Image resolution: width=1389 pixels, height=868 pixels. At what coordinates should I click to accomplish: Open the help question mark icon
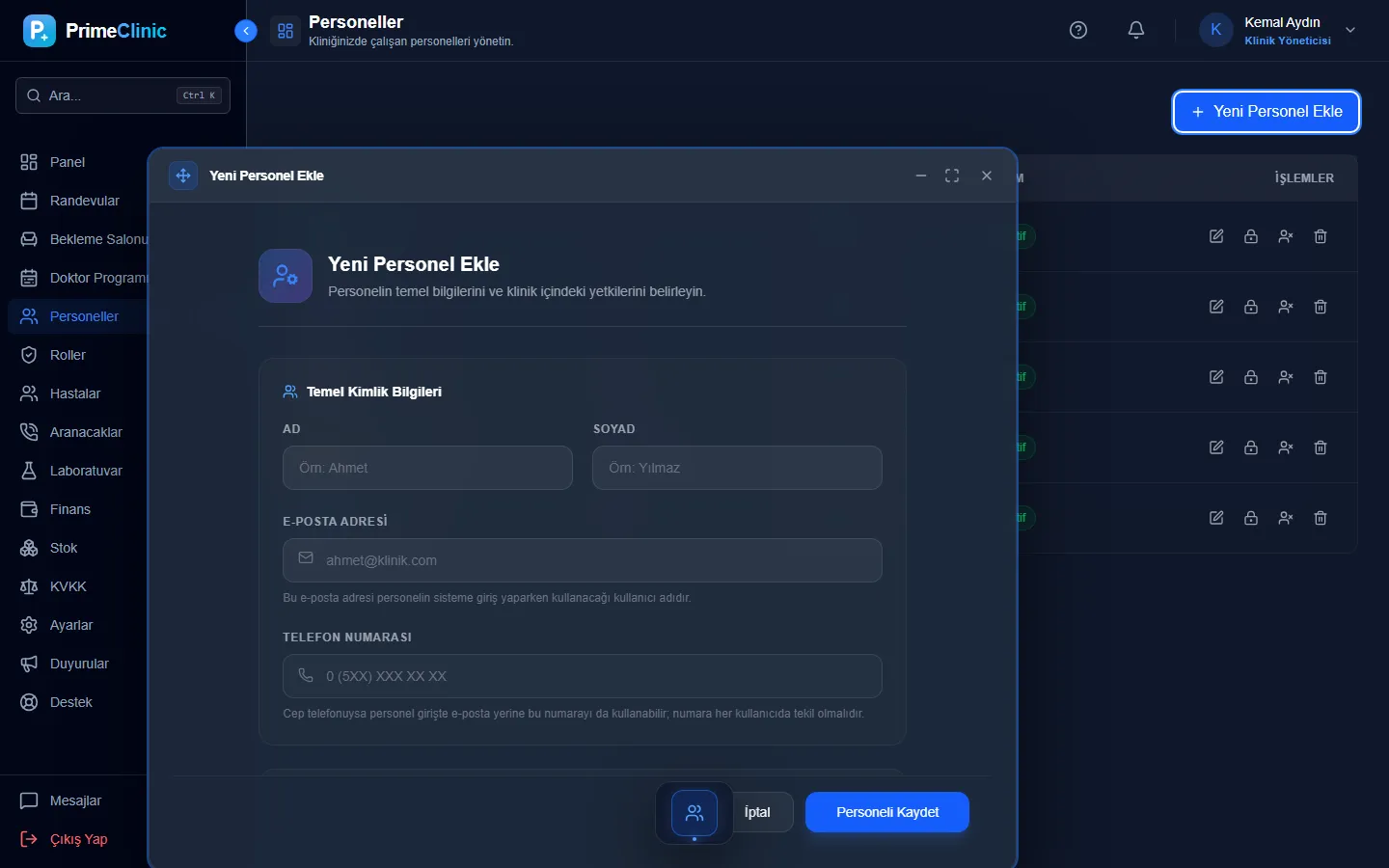pyautogui.click(x=1078, y=30)
